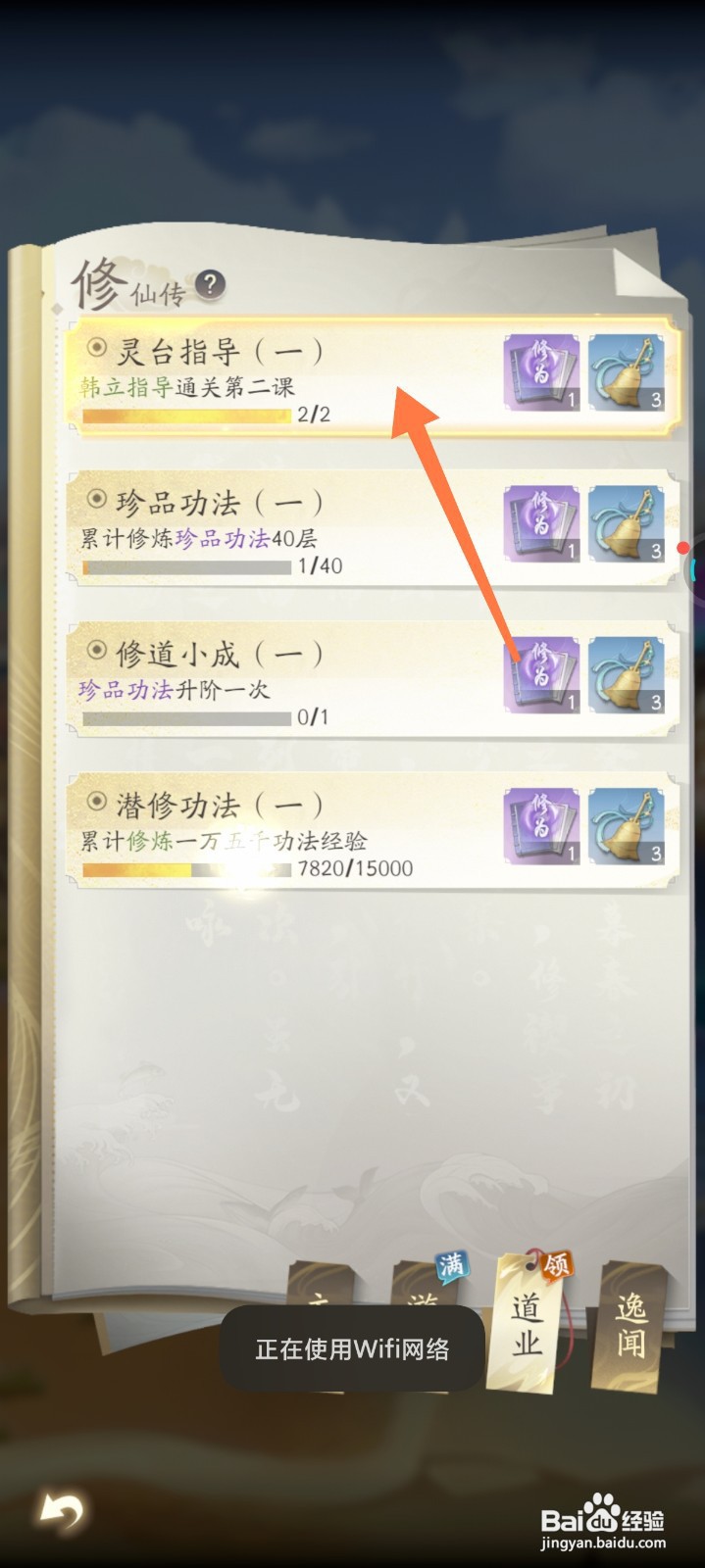Claim the completed 灵台指导 task
The height and width of the screenshot is (1568, 705).
[373, 374]
